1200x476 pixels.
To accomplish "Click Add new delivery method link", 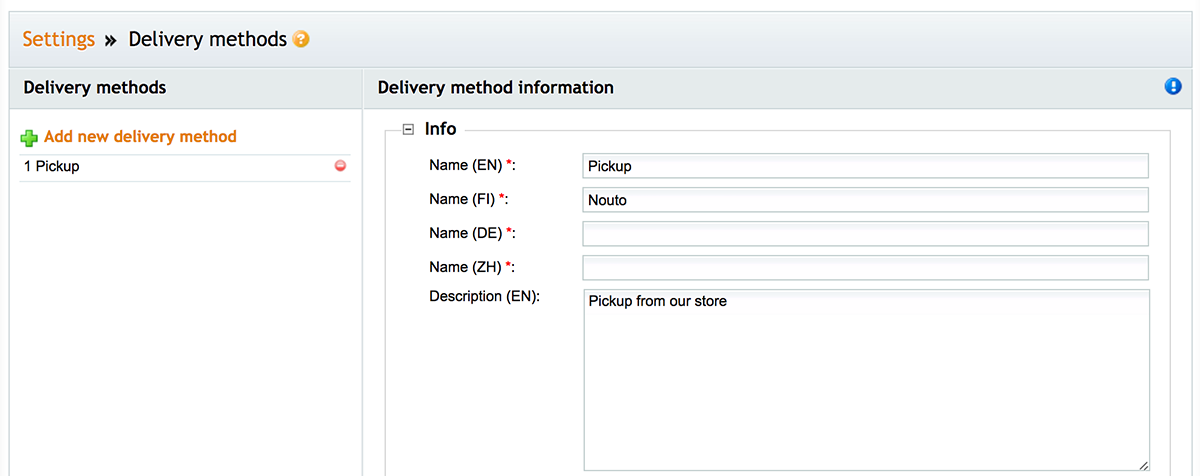I will click(140, 136).
